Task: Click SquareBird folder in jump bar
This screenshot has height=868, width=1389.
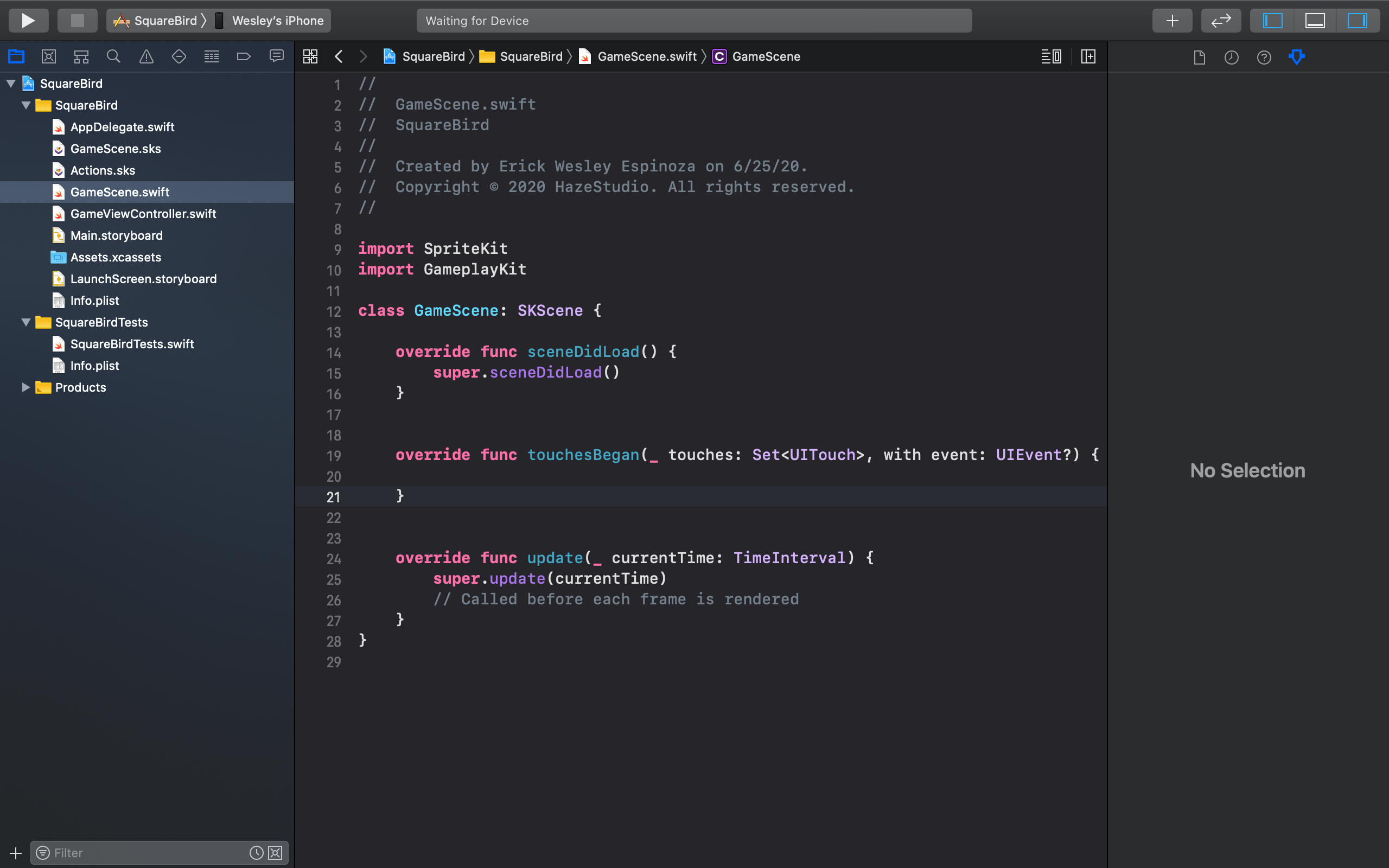Action: [521, 56]
